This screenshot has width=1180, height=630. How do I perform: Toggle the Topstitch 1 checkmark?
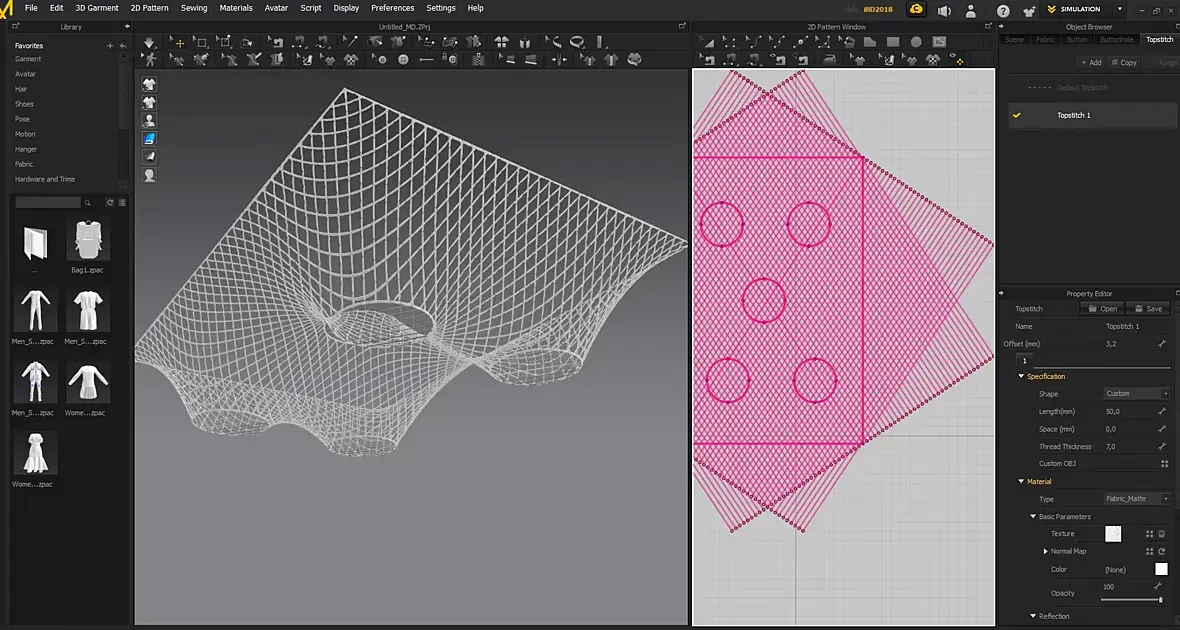(x=1017, y=116)
